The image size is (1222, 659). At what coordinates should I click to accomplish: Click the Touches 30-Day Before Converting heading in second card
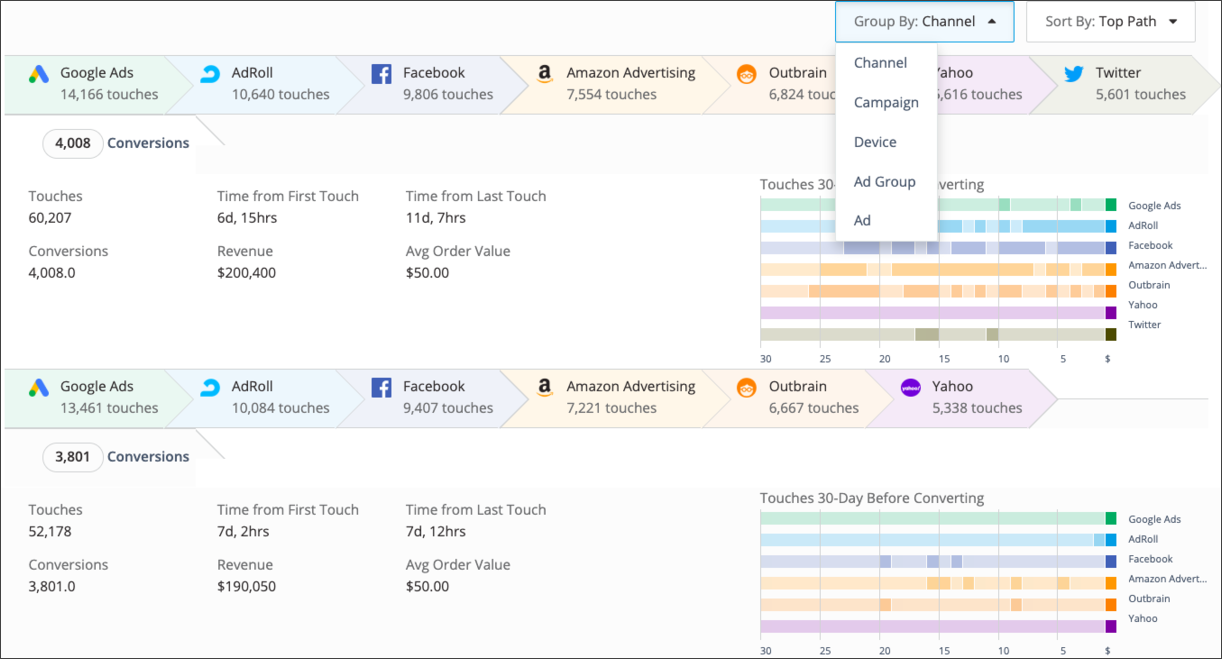pos(872,498)
